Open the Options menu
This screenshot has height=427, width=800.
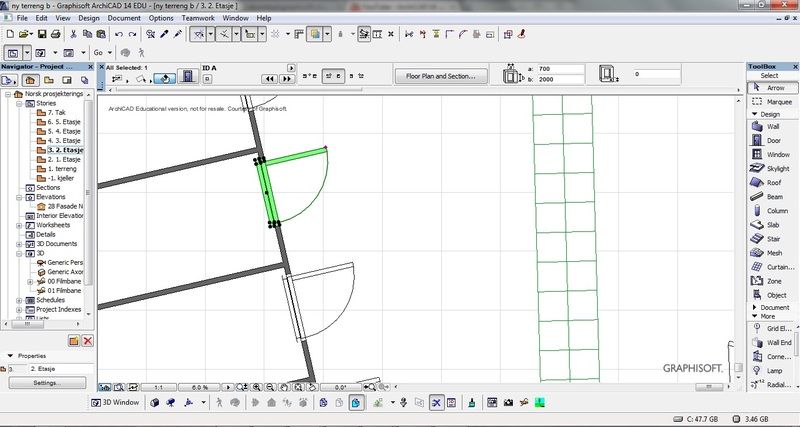click(x=161, y=18)
